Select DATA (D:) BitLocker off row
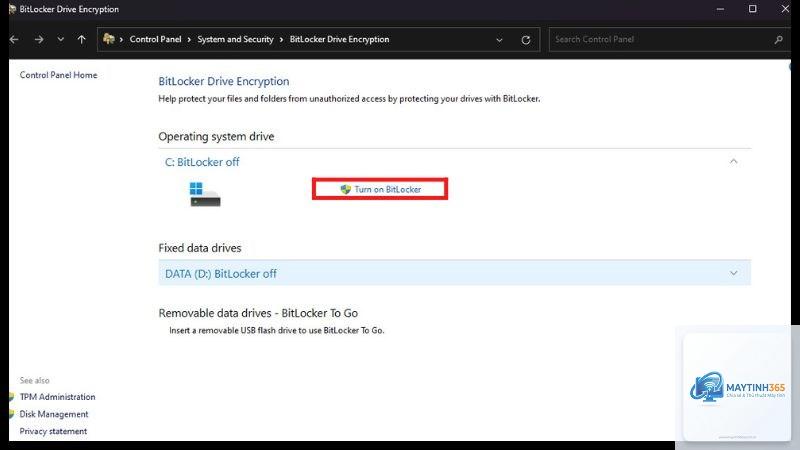Viewport: 800px width, 450px height. point(454,273)
